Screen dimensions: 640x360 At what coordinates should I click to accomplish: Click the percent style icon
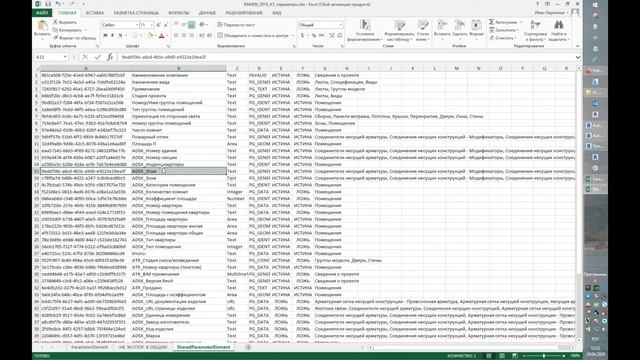(313, 36)
